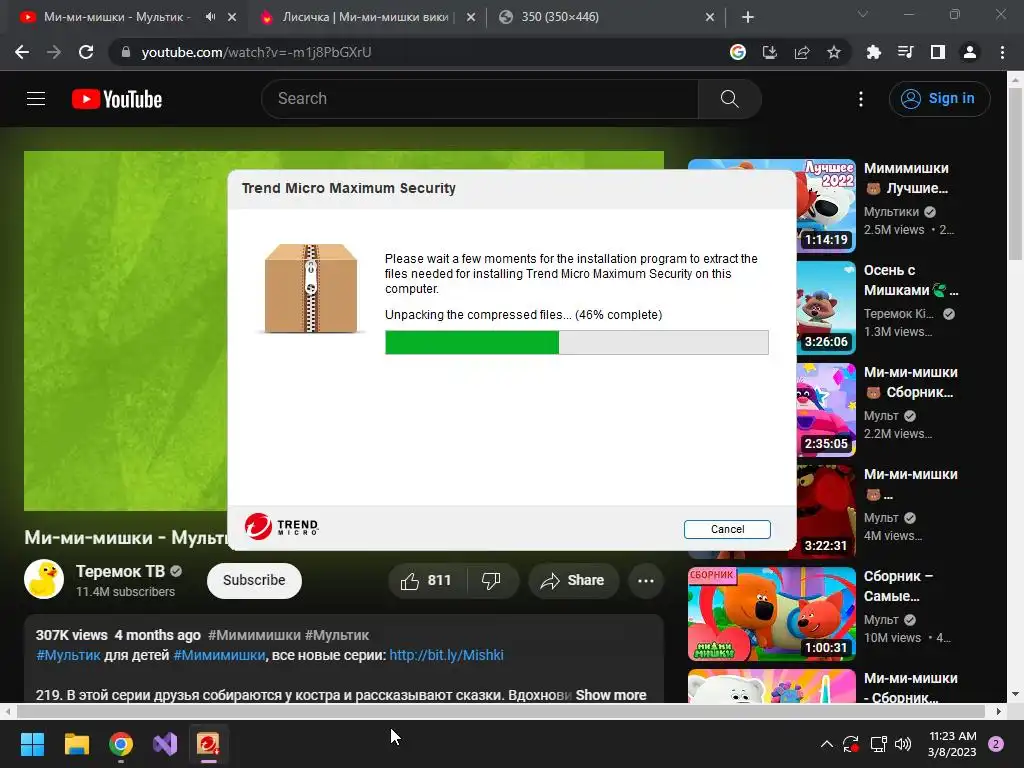Image resolution: width=1024 pixels, height=768 pixels.
Task: Open Теремок ТВ channel avatar
Action: tap(44, 579)
